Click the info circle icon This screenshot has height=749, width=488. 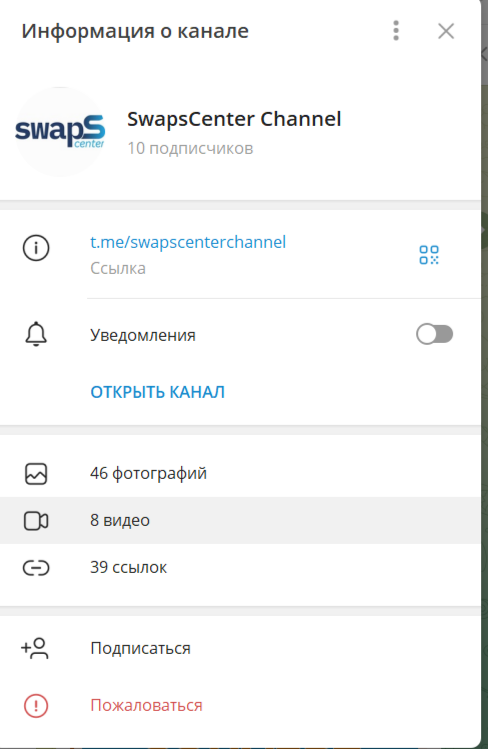point(36,248)
